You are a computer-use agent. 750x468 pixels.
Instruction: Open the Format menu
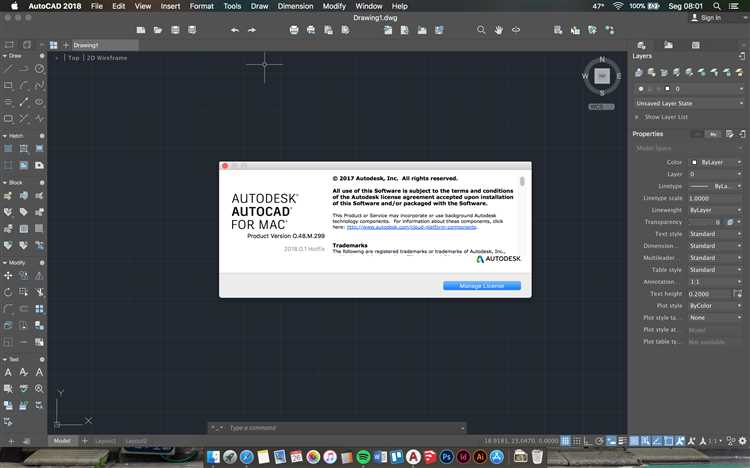202,6
